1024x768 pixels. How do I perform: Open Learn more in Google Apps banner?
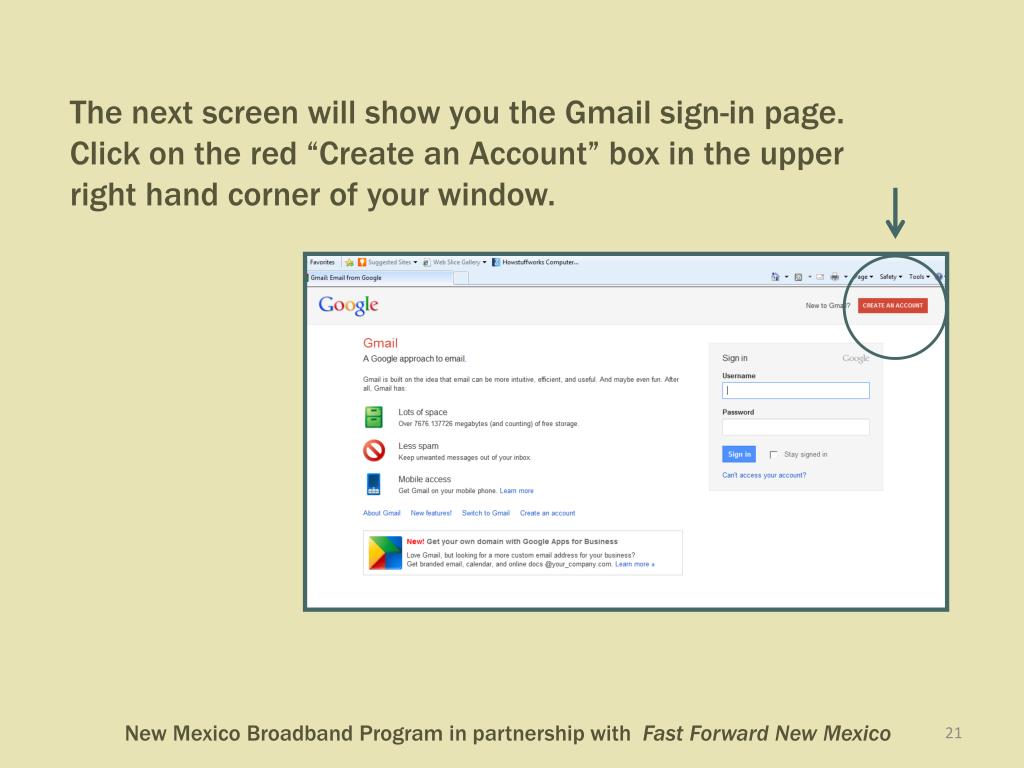(634, 564)
